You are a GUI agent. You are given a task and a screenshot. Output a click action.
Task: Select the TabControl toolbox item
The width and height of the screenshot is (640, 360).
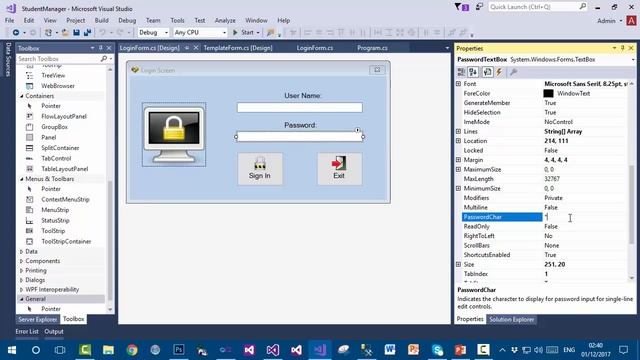click(x=56, y=158)
